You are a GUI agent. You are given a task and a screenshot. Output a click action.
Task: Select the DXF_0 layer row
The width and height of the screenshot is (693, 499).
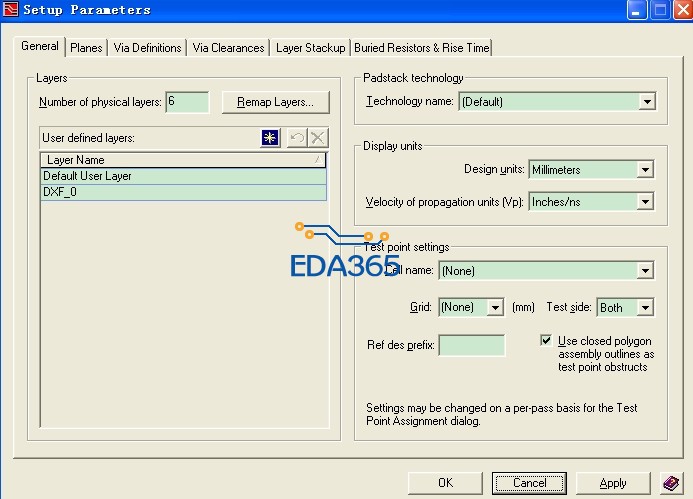click(x=183, y=192)
